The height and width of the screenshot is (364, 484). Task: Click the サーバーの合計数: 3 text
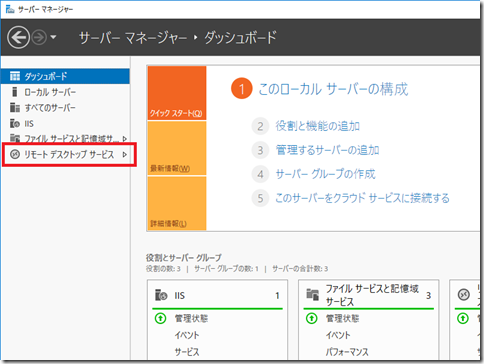(x=300, y=269)
